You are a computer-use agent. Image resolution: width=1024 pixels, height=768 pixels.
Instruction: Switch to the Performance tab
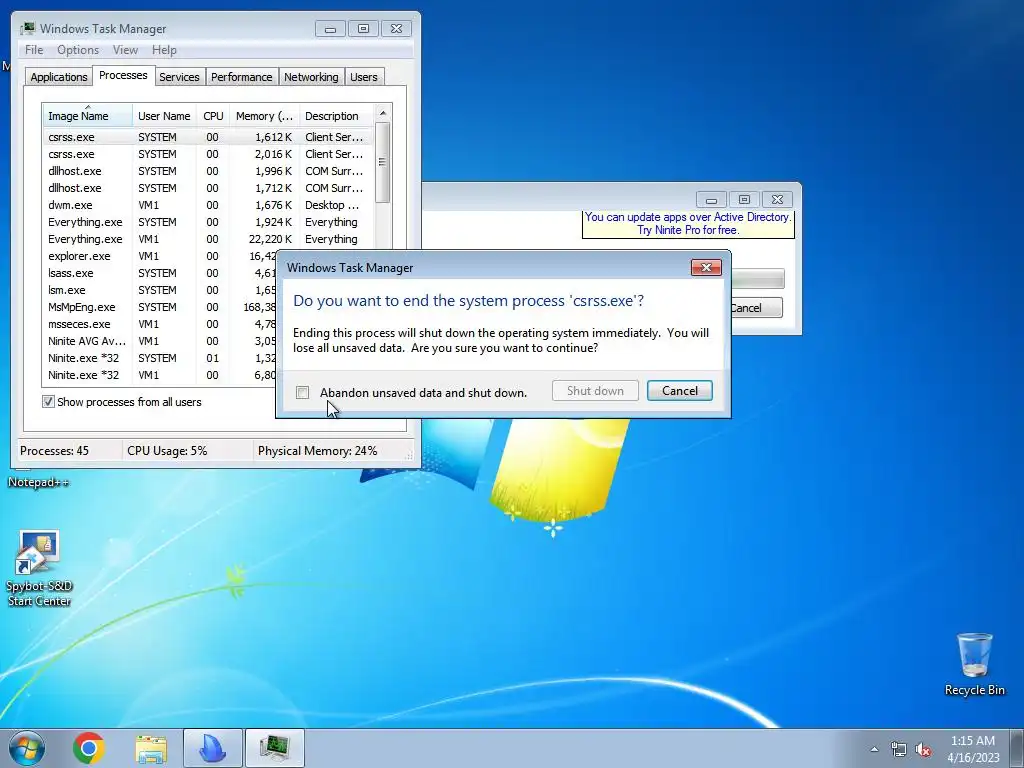click(242, 77)
